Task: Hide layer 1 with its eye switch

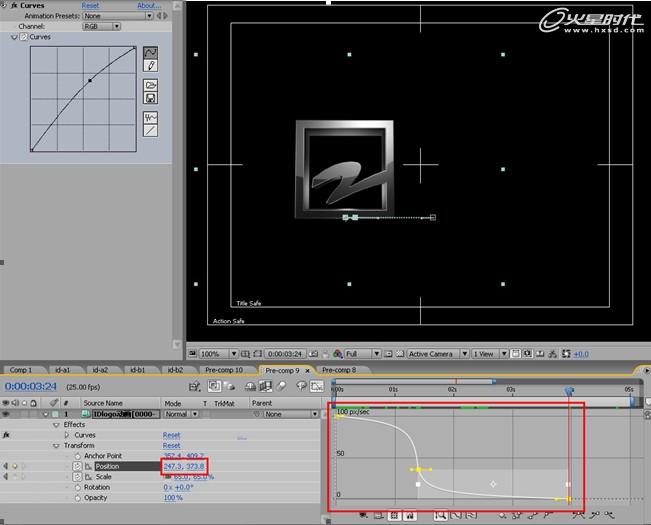Action: (x=6, y=414)
